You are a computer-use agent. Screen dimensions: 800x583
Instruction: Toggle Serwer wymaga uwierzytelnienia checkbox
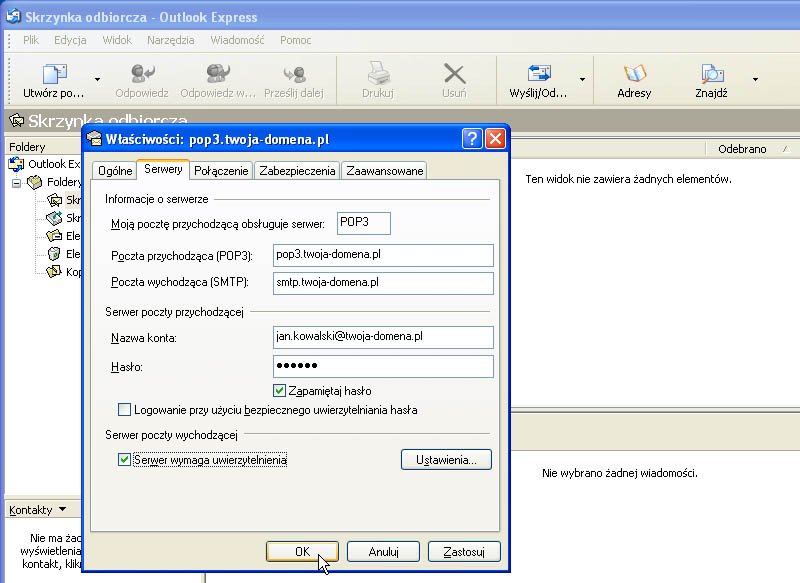(124, 460)
